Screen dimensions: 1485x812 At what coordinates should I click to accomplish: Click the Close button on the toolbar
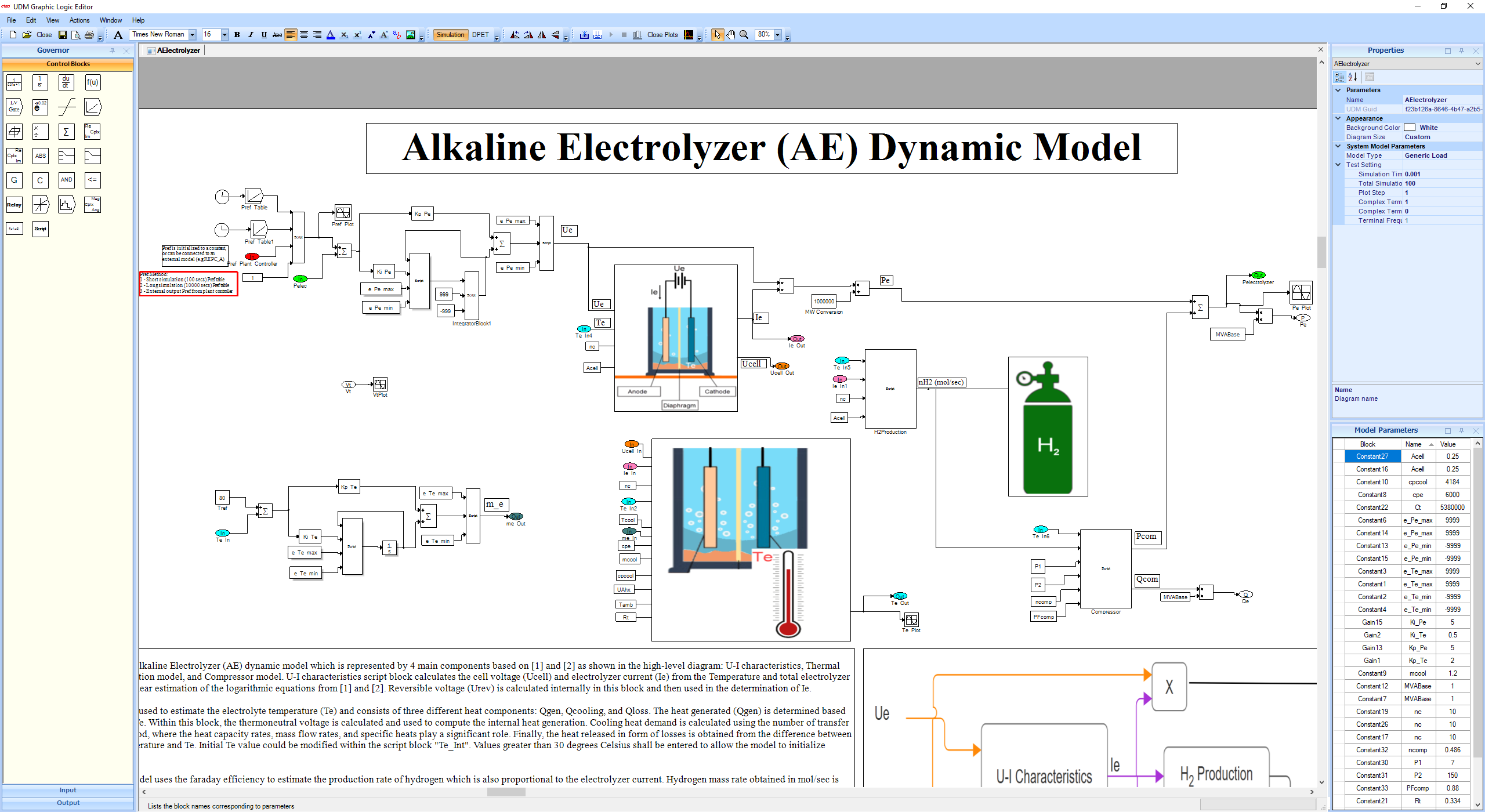point(45,35)
